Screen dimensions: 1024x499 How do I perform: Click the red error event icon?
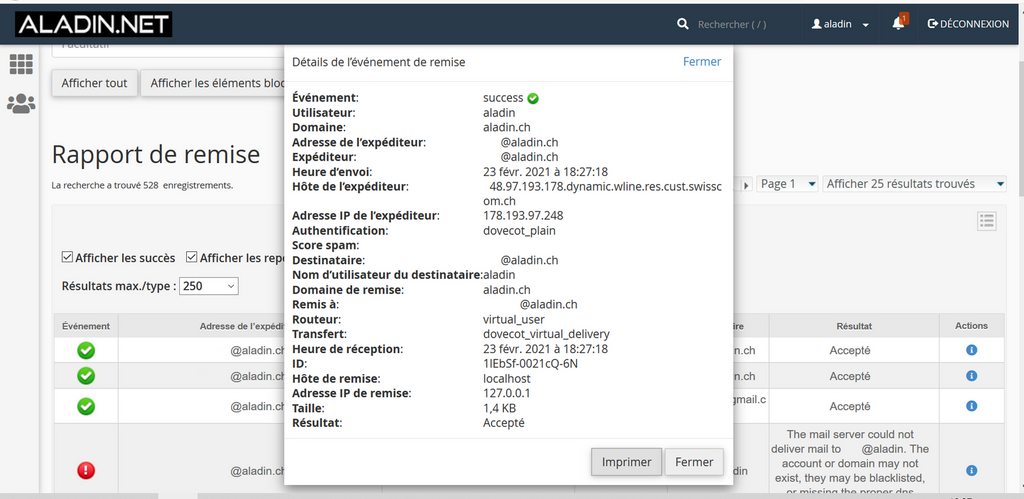point(86,470)
